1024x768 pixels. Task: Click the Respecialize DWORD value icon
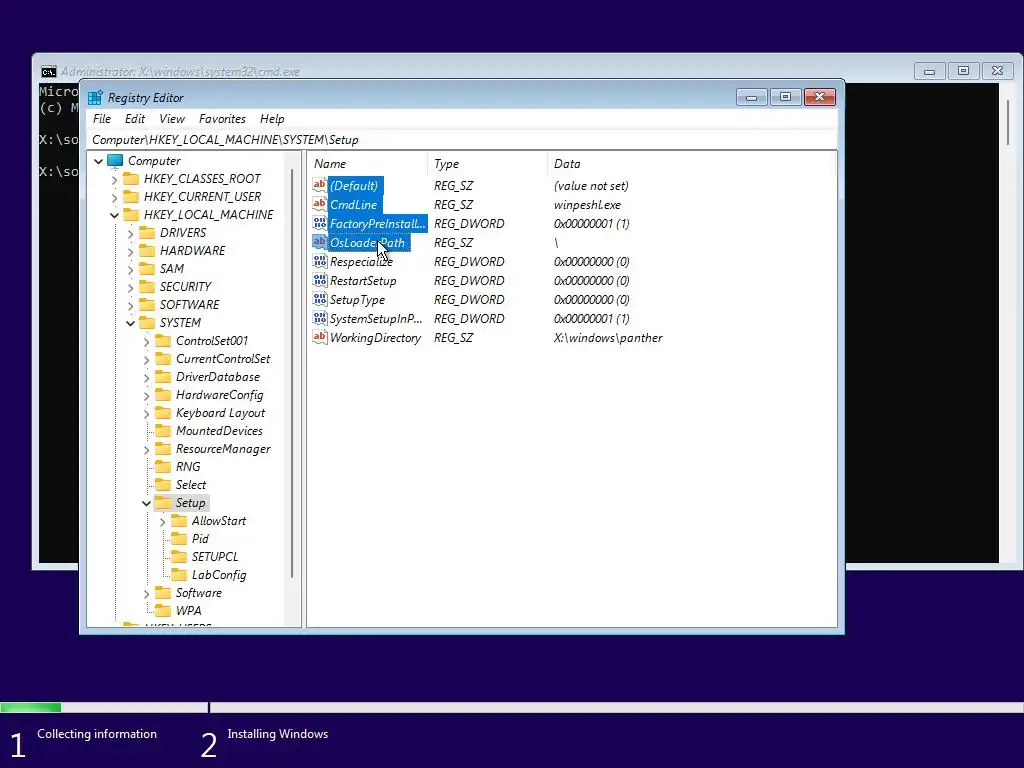click(319, 261)
